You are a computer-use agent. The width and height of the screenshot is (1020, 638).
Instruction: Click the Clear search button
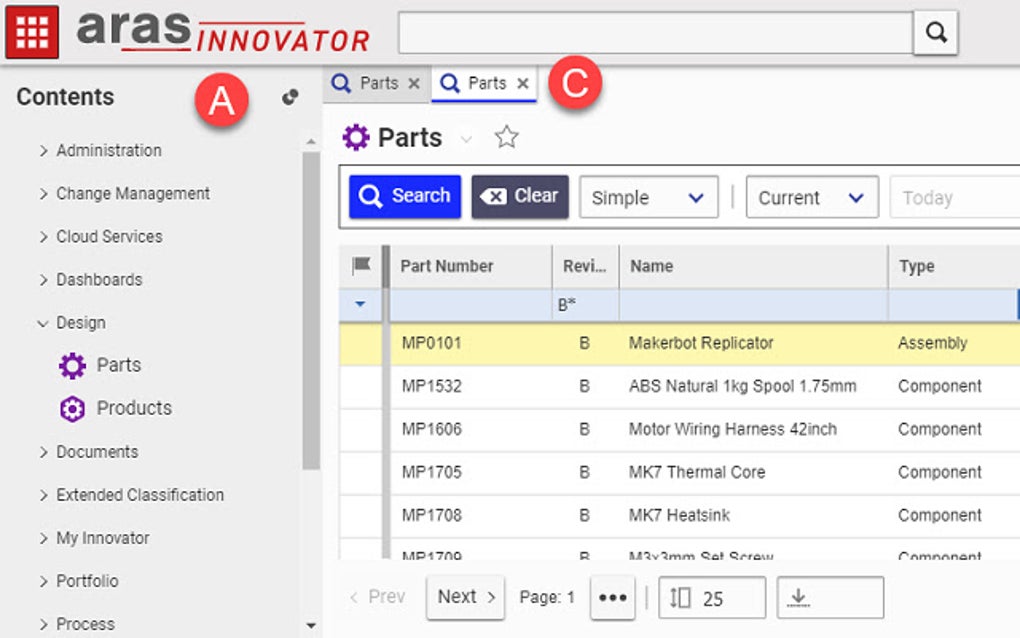[x=520, y=196]
